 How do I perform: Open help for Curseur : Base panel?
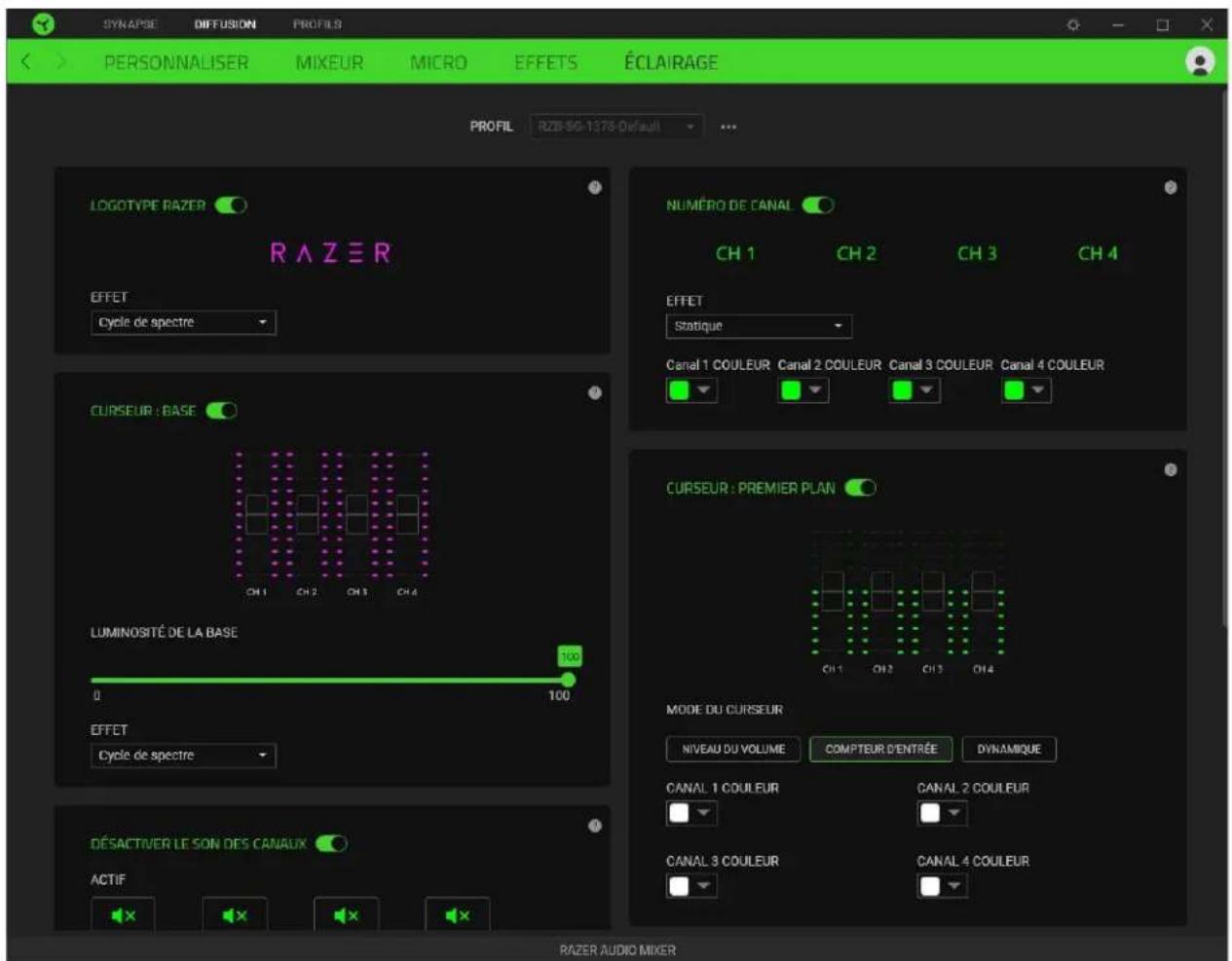(x=594, y=392)
